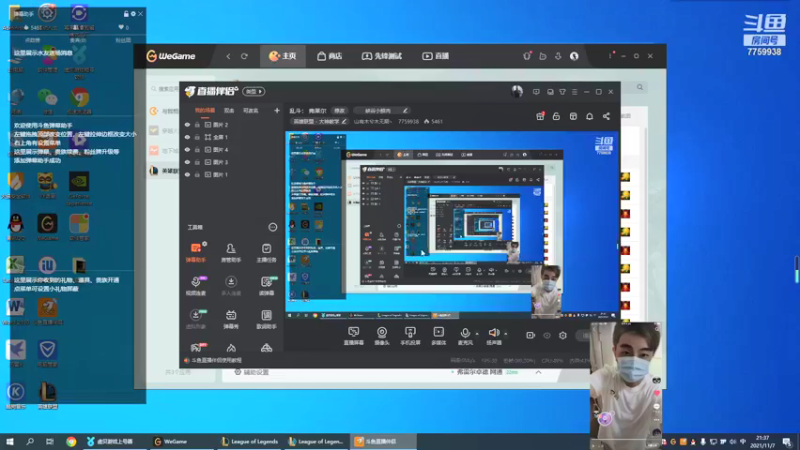Add a new scene with plus button
The height and width of the screenshot is (450, 800).
(x=277, y=111)
